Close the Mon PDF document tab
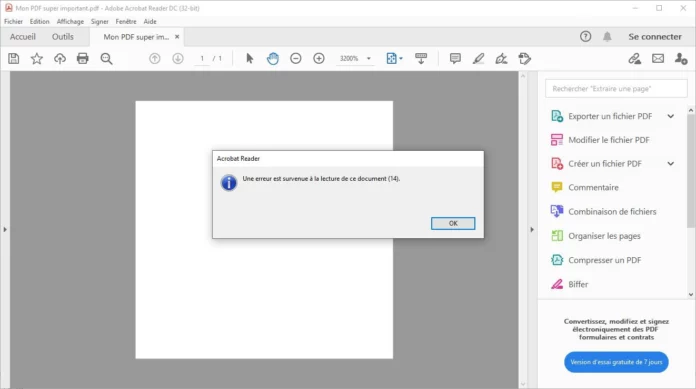696x389 pixels. pos(177,37)
